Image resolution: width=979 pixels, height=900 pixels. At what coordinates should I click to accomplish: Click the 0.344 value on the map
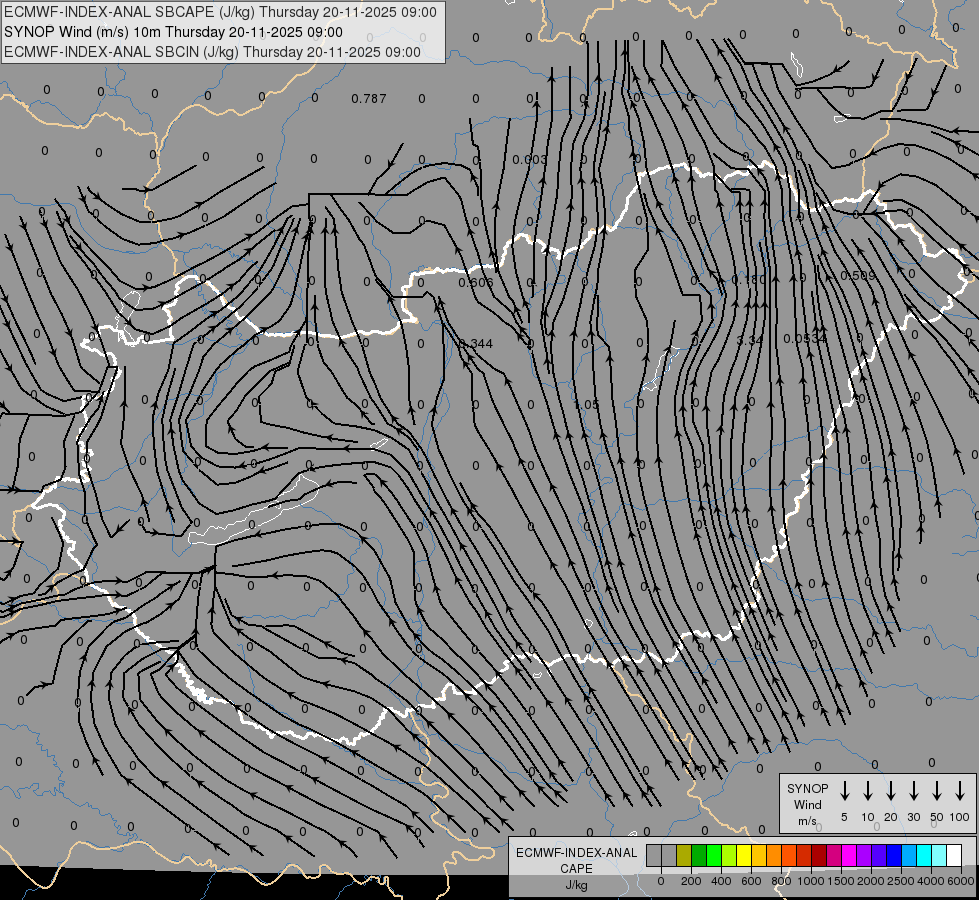coord(476,344)
